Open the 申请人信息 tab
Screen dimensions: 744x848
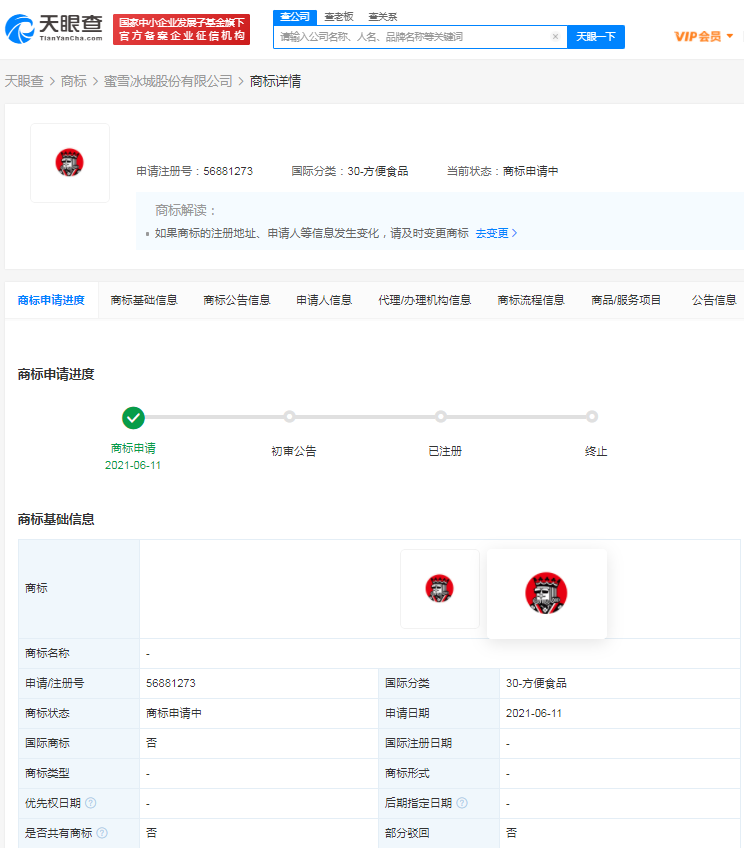(x=324, y=300)
